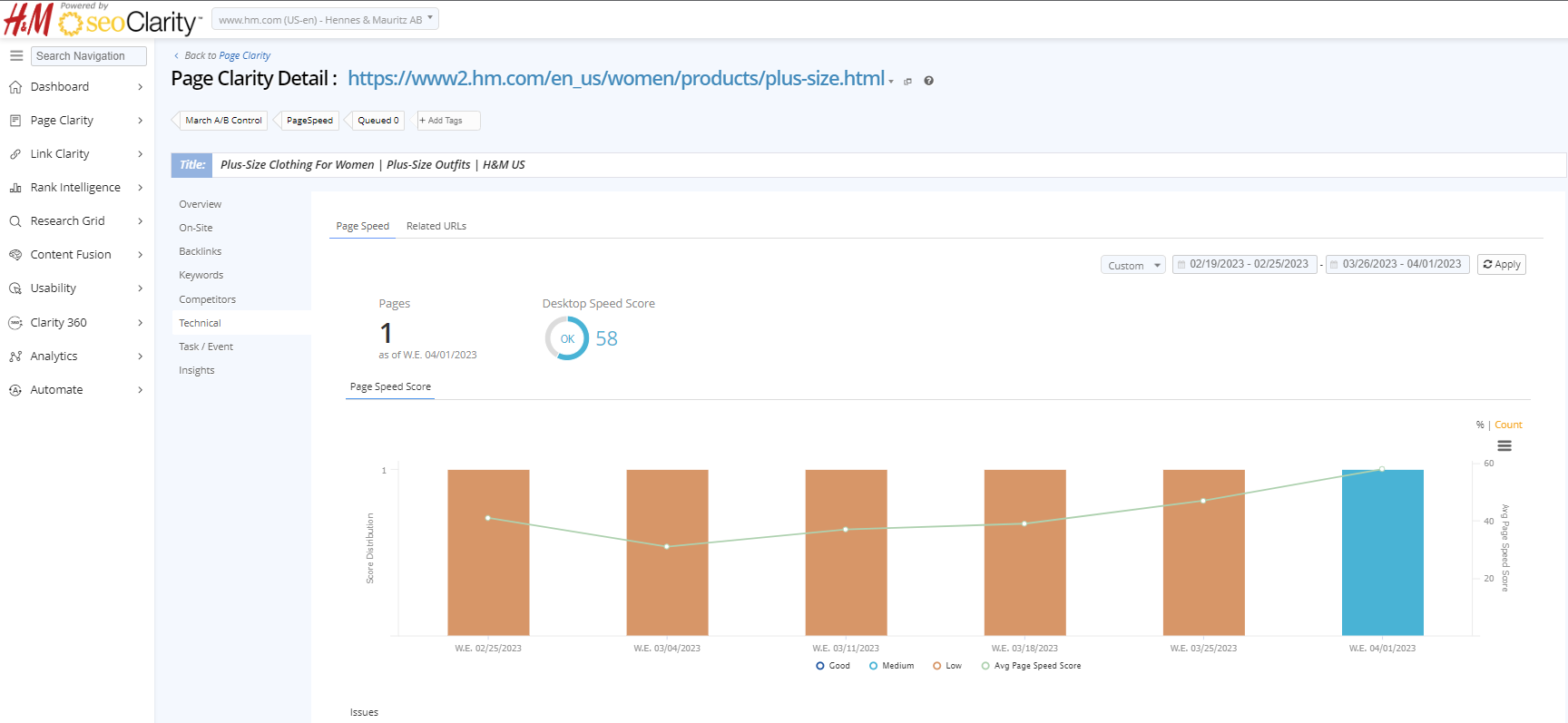
Task: Open the chart context menu icon
Action: tap(1504, 445)
